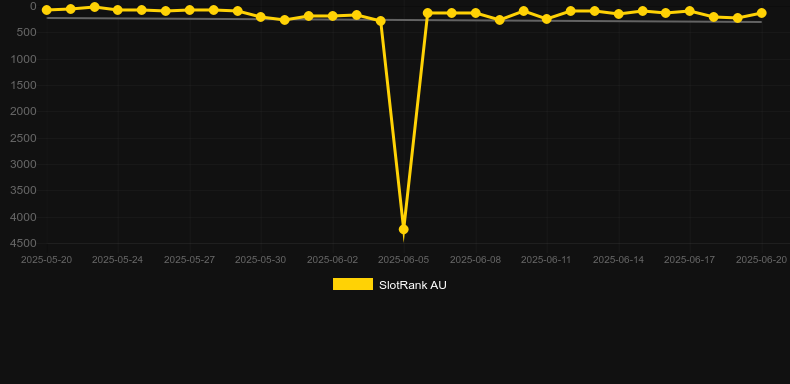790x384 pixels.
Task: Select the data point above 2025-05-24
Action: click(x=118, y=10)
